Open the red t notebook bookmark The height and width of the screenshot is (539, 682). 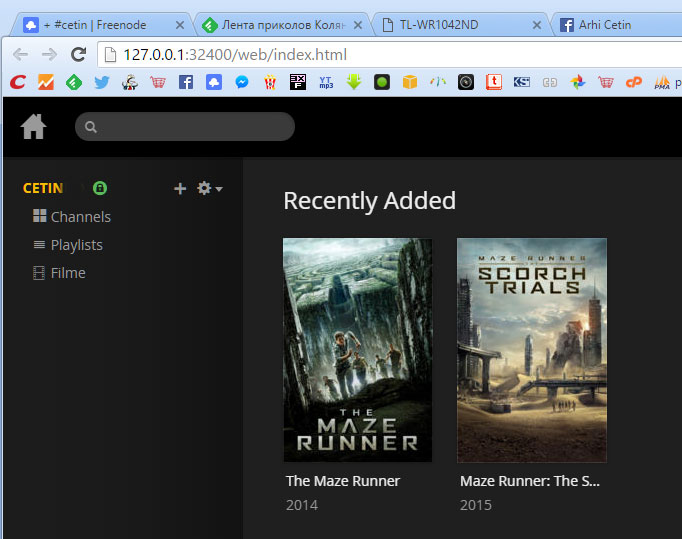[494, 82]
